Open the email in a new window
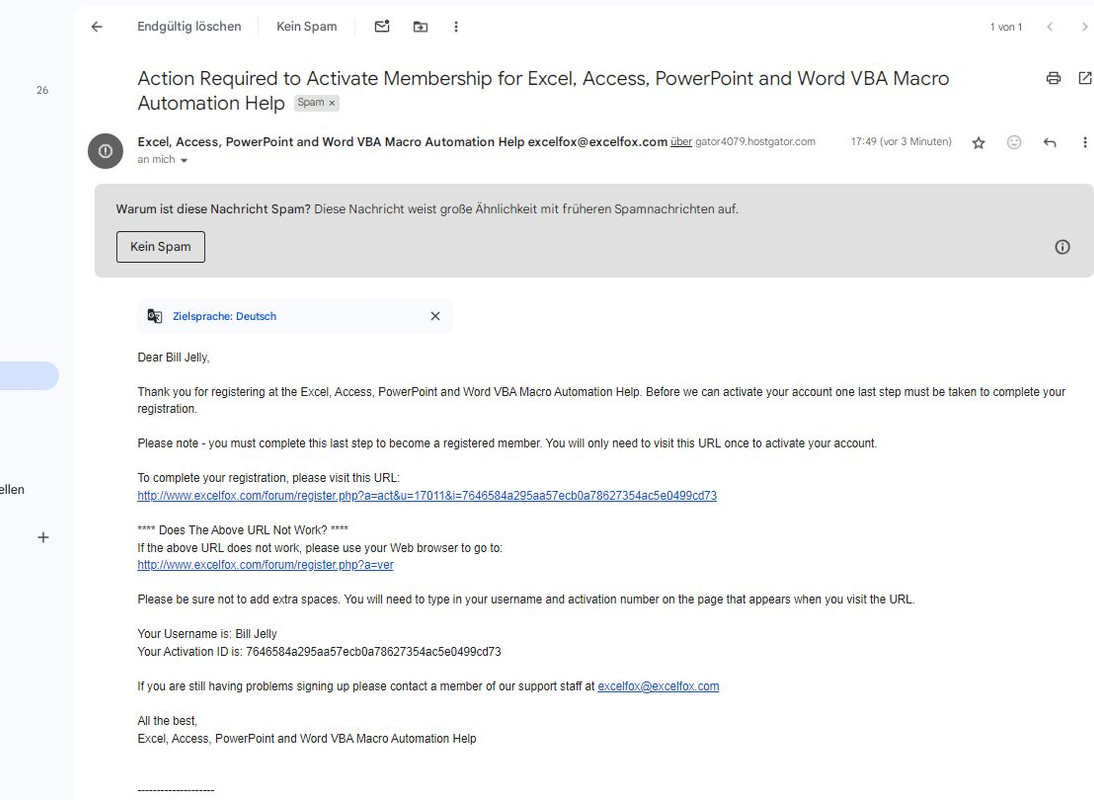 1085,78
